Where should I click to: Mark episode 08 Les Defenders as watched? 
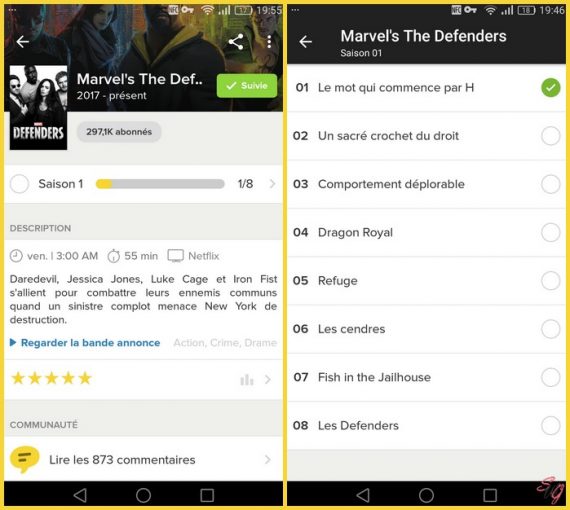pyautogui.click(x=550, y=426)
